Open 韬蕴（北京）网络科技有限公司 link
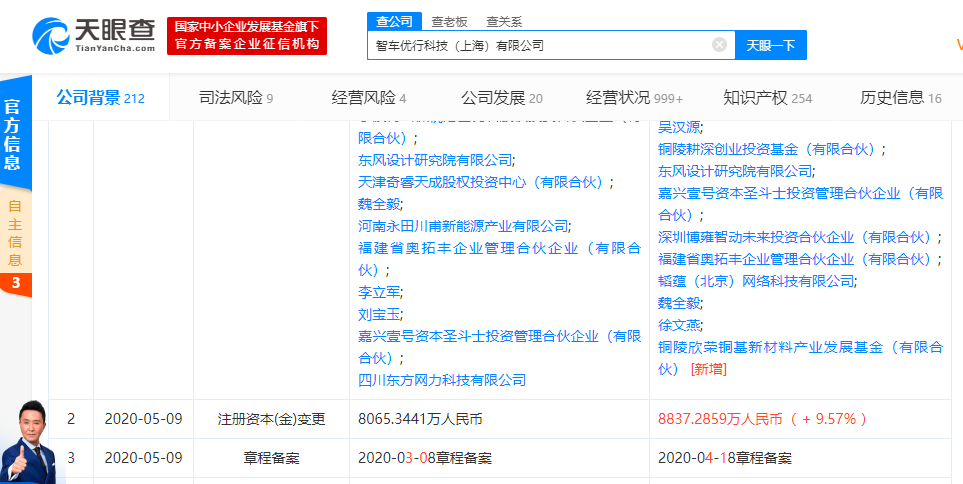Screen dimensions: 963x484 (757, 281)
